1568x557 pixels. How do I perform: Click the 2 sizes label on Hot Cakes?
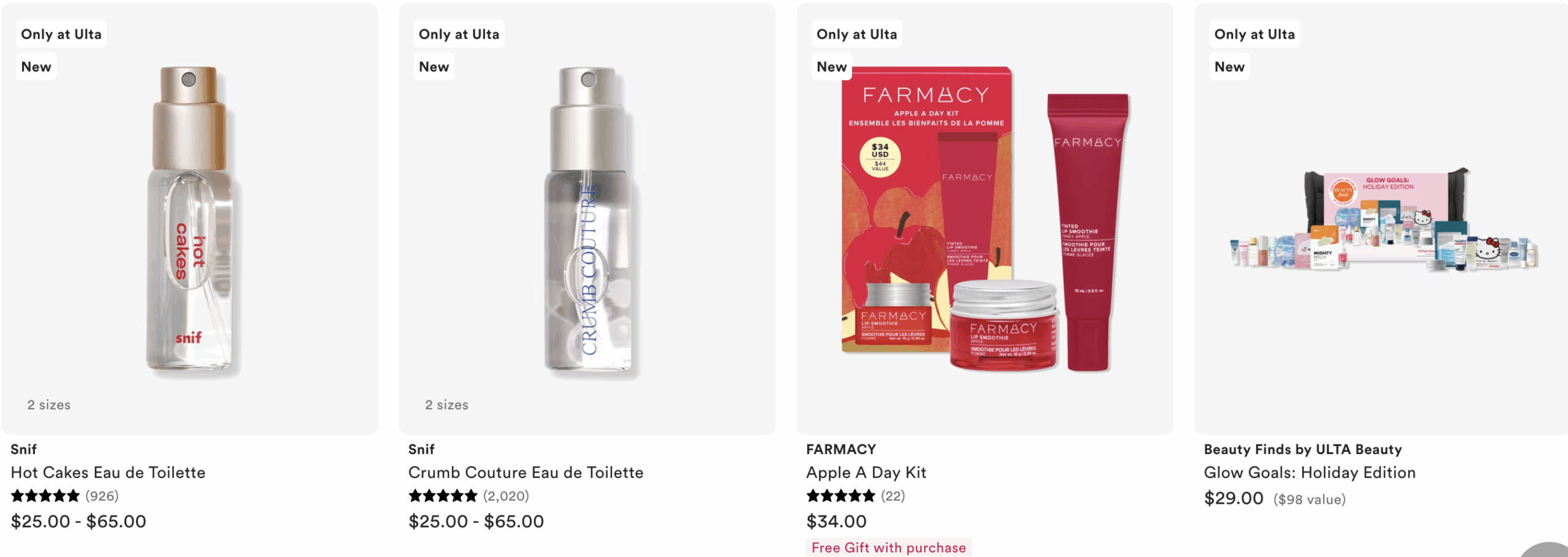pos(49,405)
